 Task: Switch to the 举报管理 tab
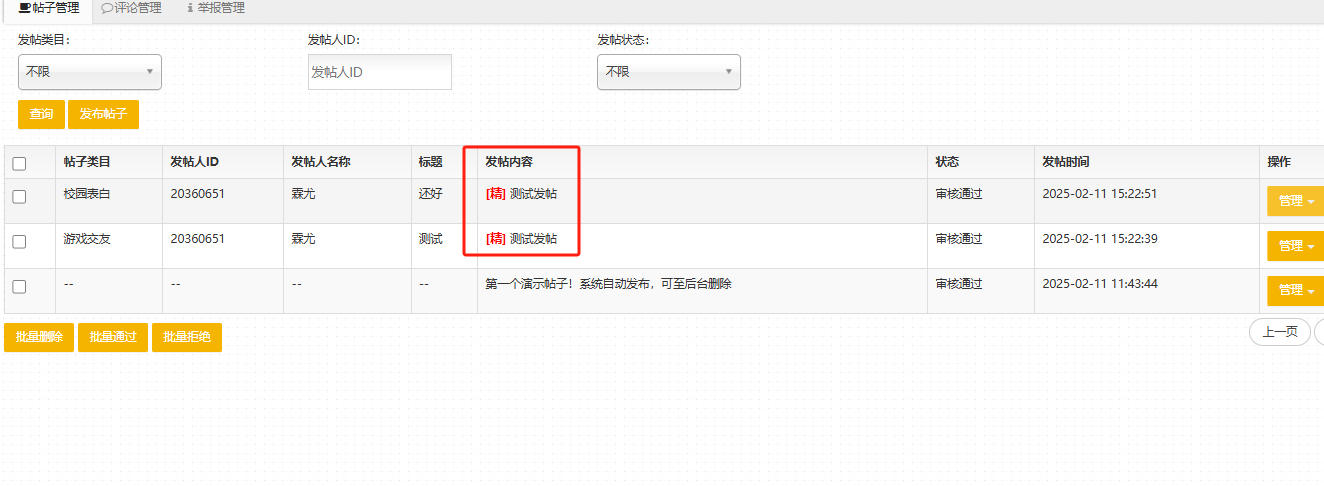coord(216,8)
